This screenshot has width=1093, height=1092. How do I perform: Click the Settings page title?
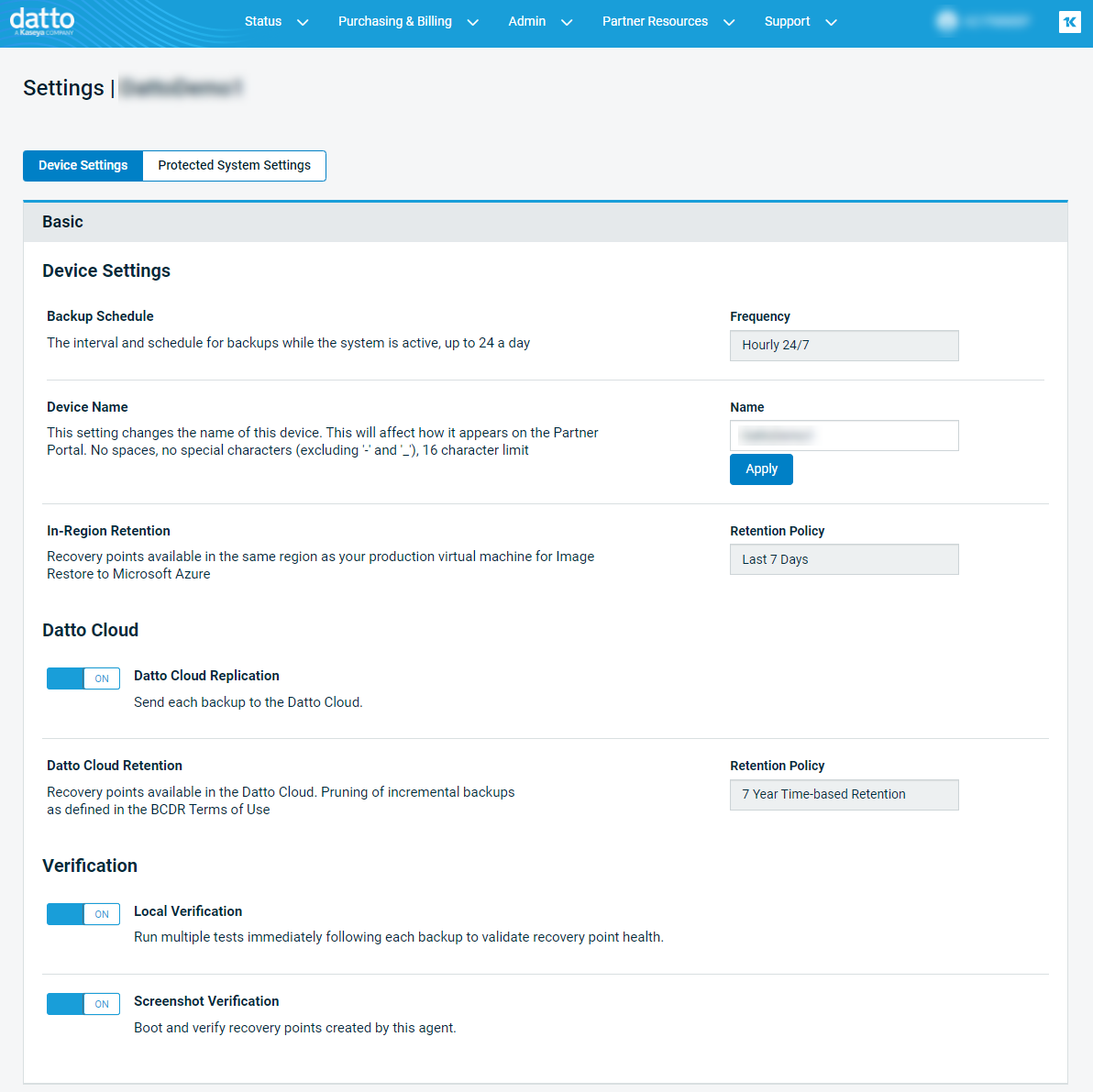[x=63, y=89]
